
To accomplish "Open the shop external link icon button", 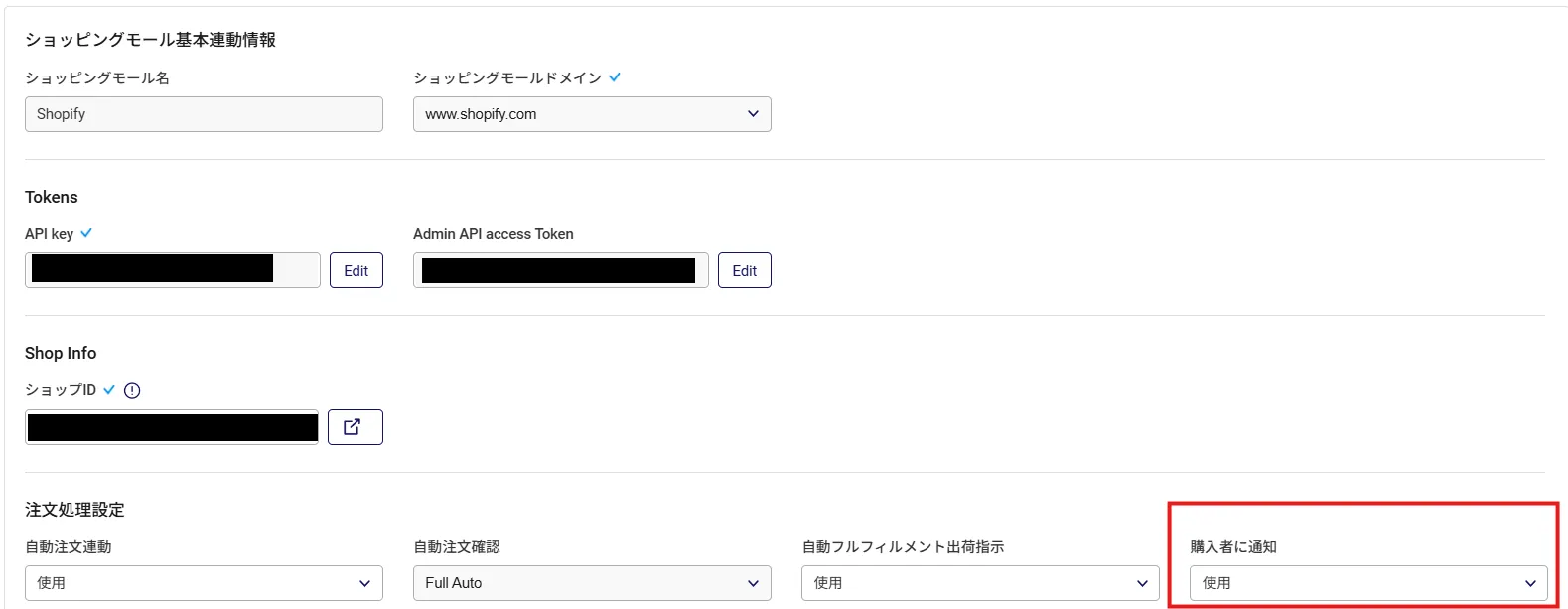I will 355,427.
